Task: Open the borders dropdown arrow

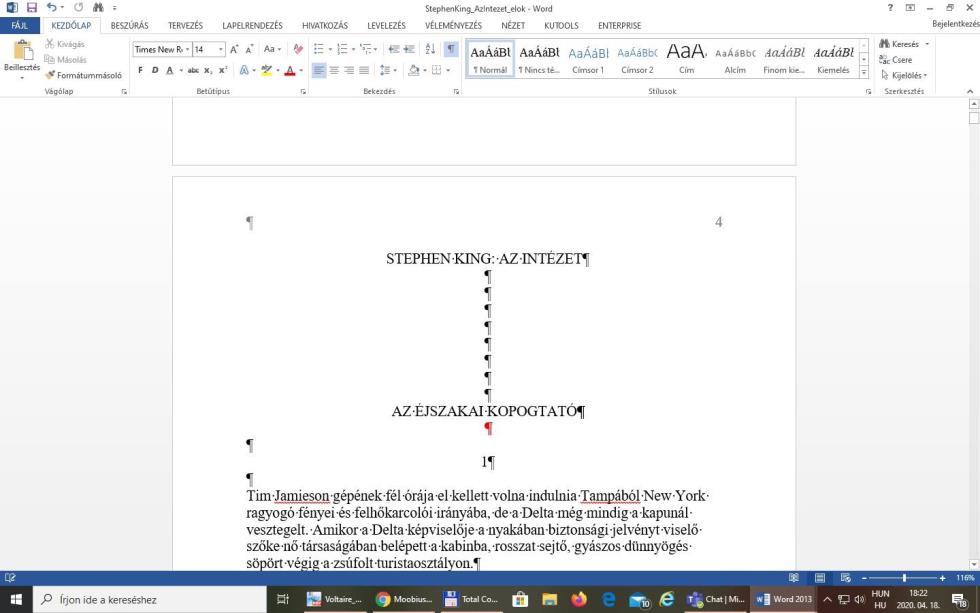Action: click(x=448, y=71)
